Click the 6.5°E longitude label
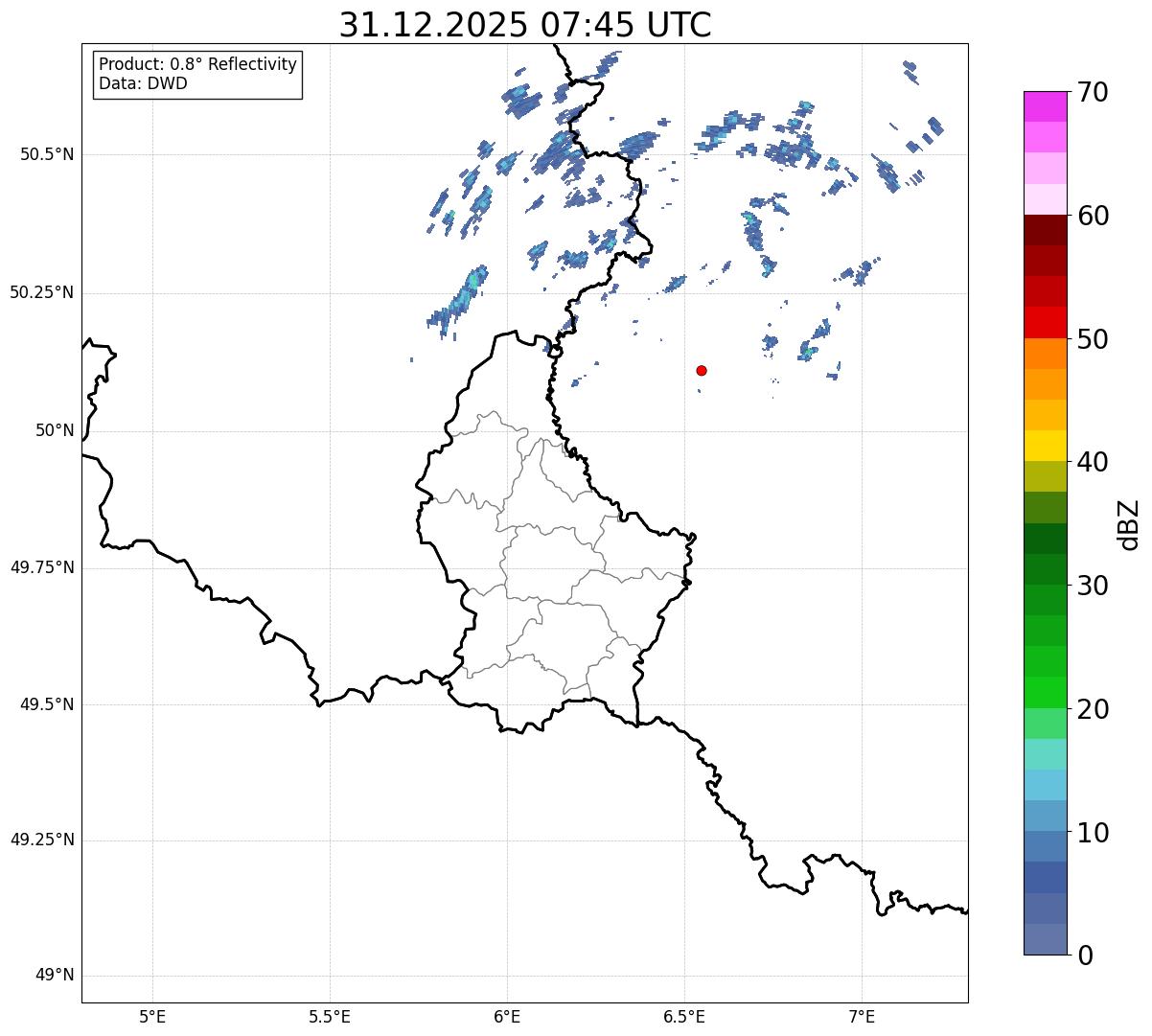Viewport: 1152px width, 1036px height. point(684,1017)
